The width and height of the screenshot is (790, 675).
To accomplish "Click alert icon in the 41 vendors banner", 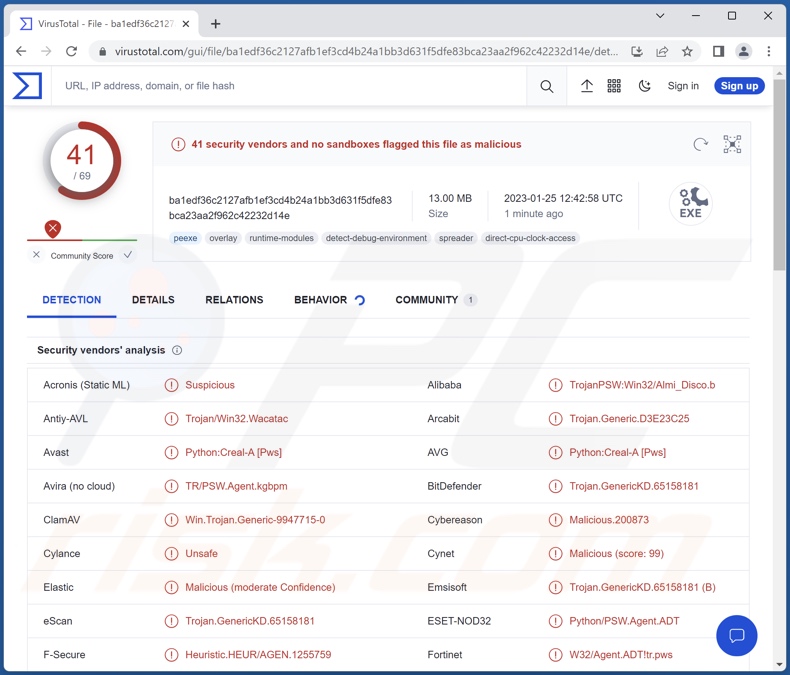I will click(178, 145).
